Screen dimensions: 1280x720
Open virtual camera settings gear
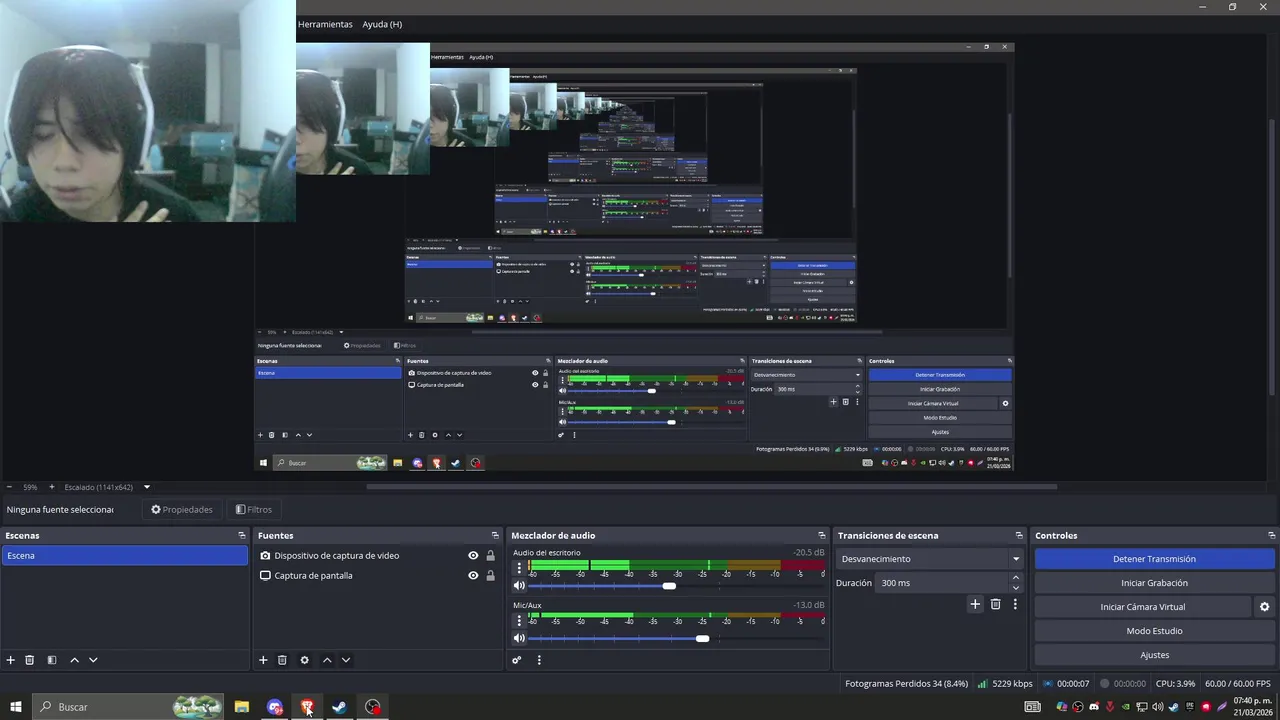tap(1264, 607)
